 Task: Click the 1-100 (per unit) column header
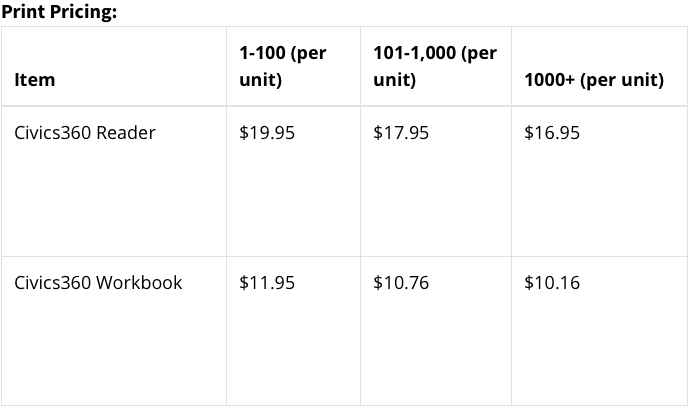click(283, 66)
